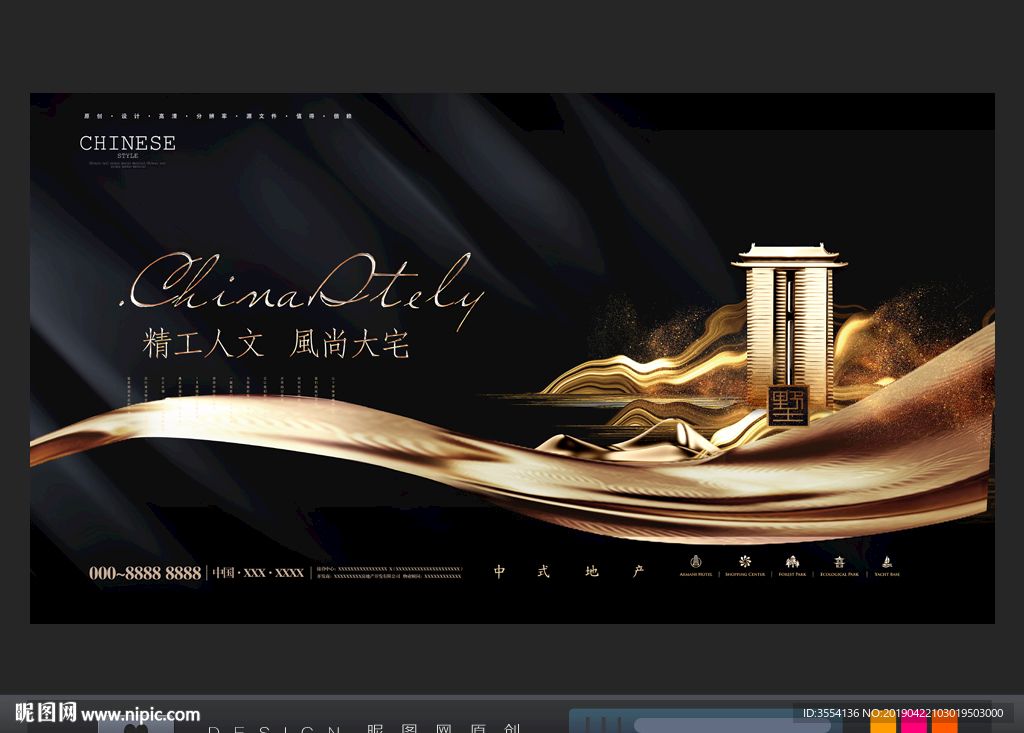Click the Forest Park icon
The height and width of the screenshot is (733, 1024).
(792, 562)
